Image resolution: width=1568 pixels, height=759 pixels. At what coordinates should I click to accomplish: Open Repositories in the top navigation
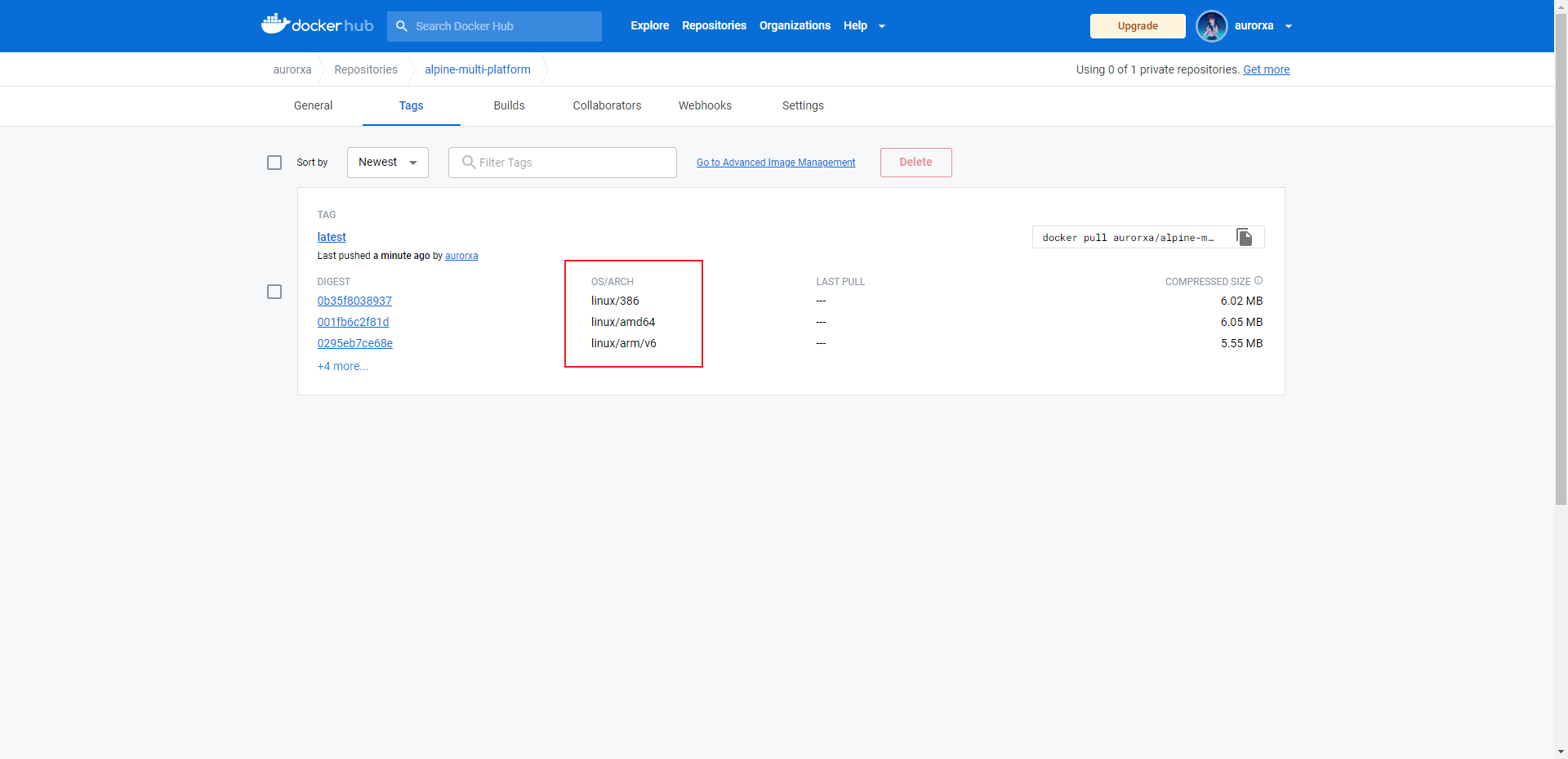click(x=714, y=25)
